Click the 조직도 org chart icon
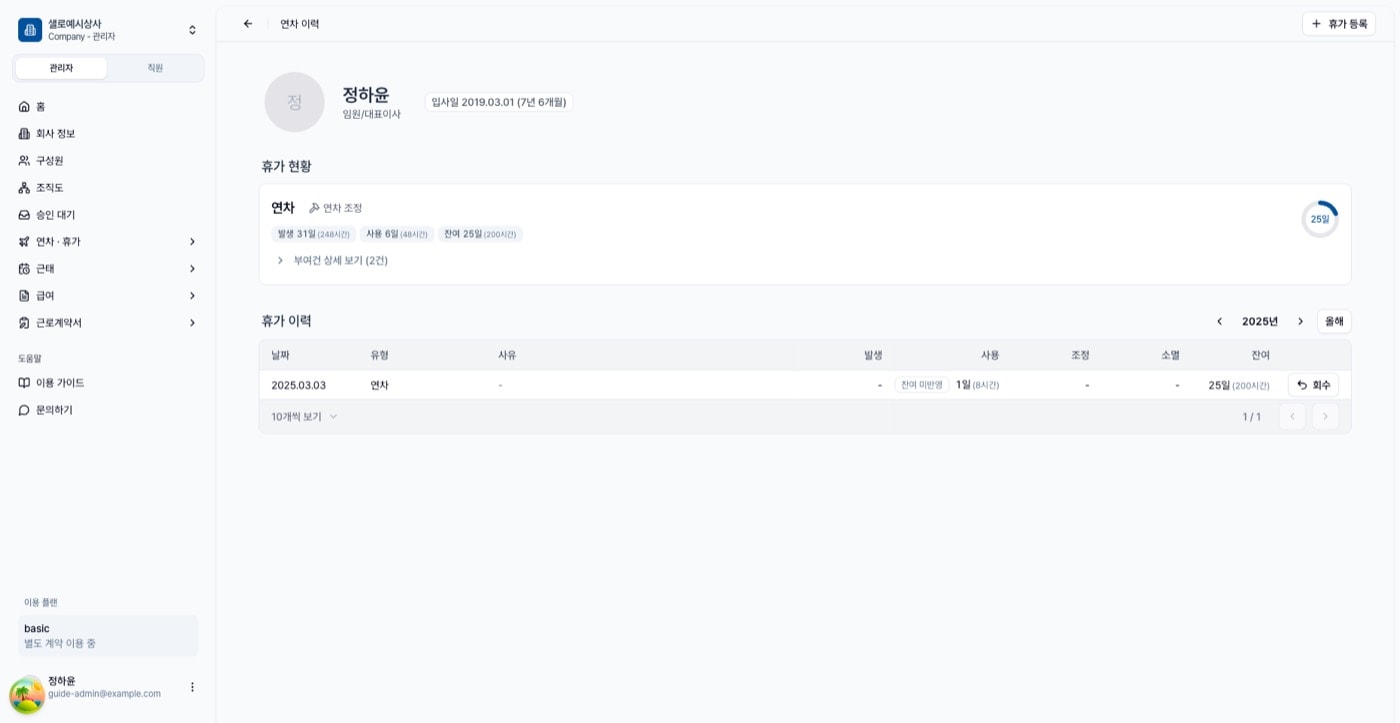1400x723 pixels. coord(24,187)
